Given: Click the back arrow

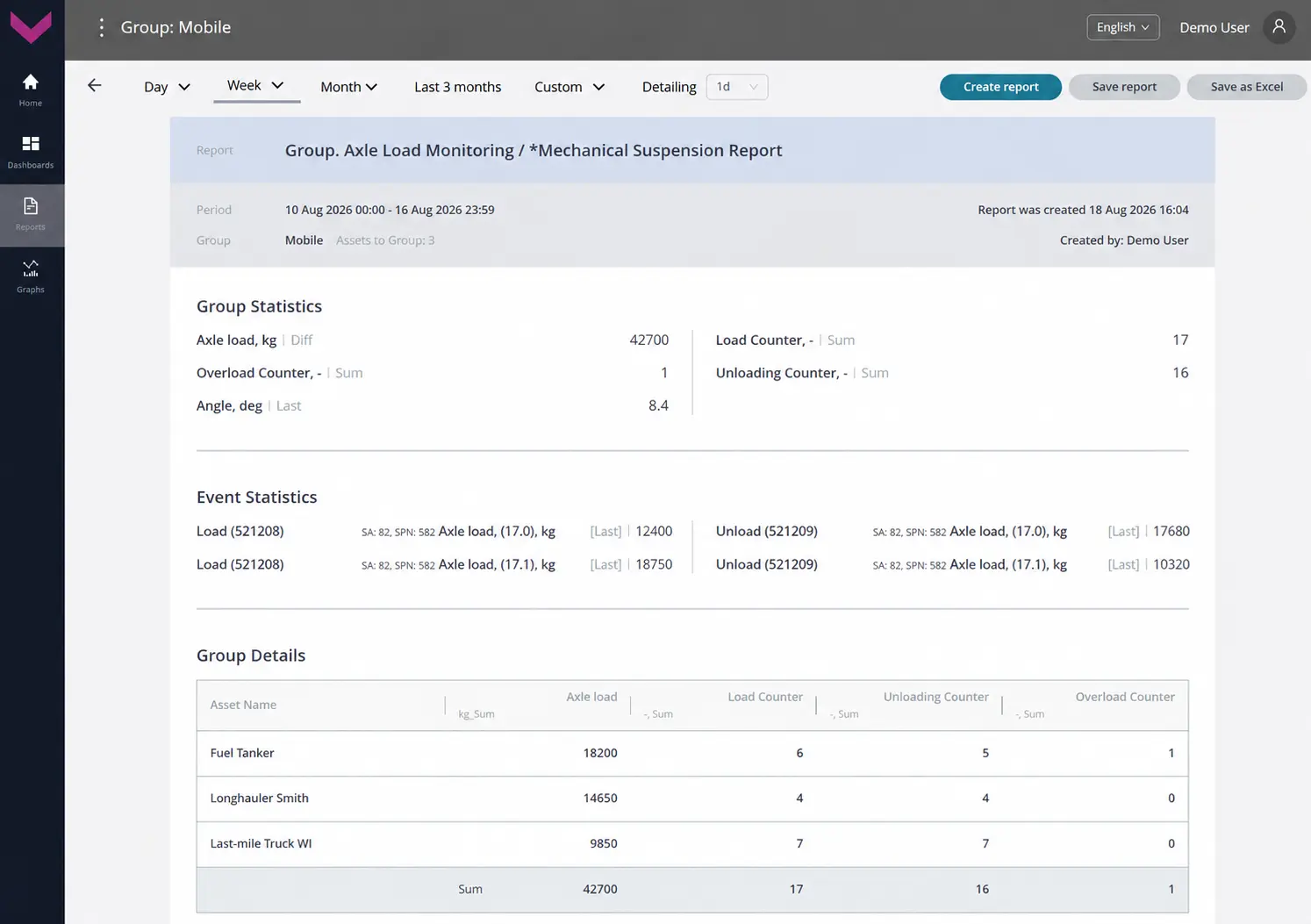Looking at the screenshot, I should pyautogui.click(x=95, y=85).
